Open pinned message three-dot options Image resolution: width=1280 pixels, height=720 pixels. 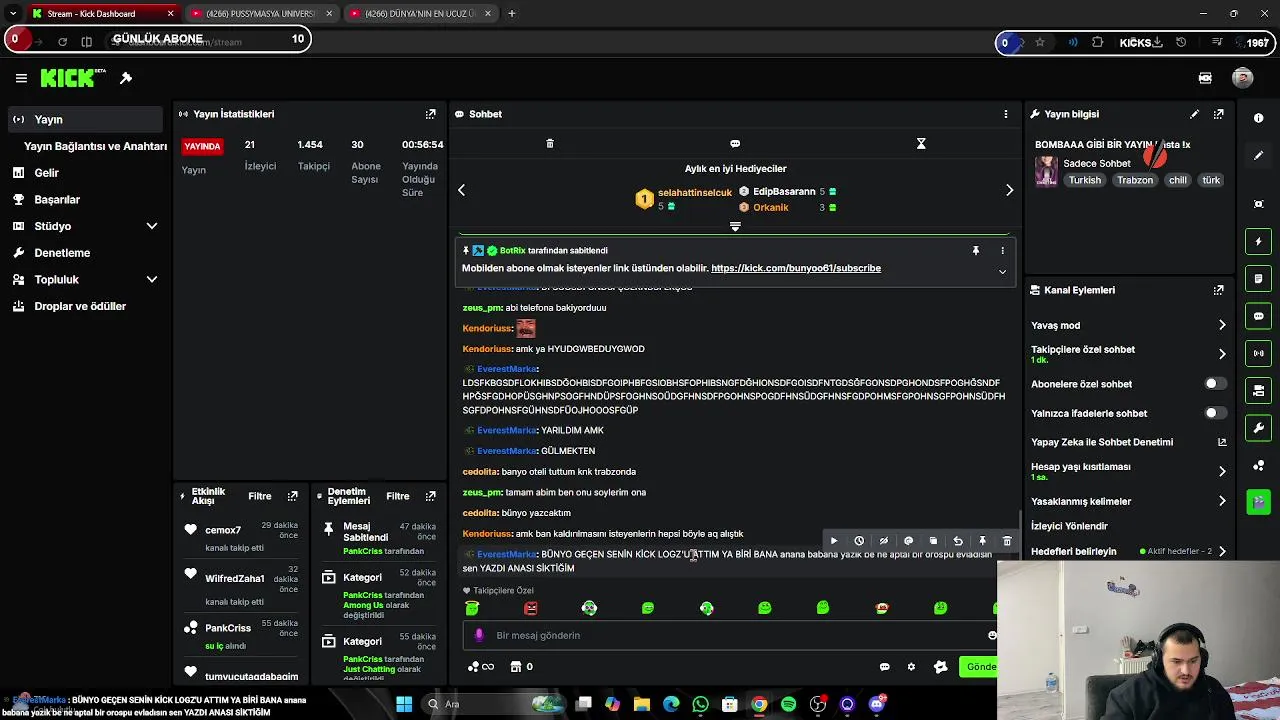[1002, 251]
